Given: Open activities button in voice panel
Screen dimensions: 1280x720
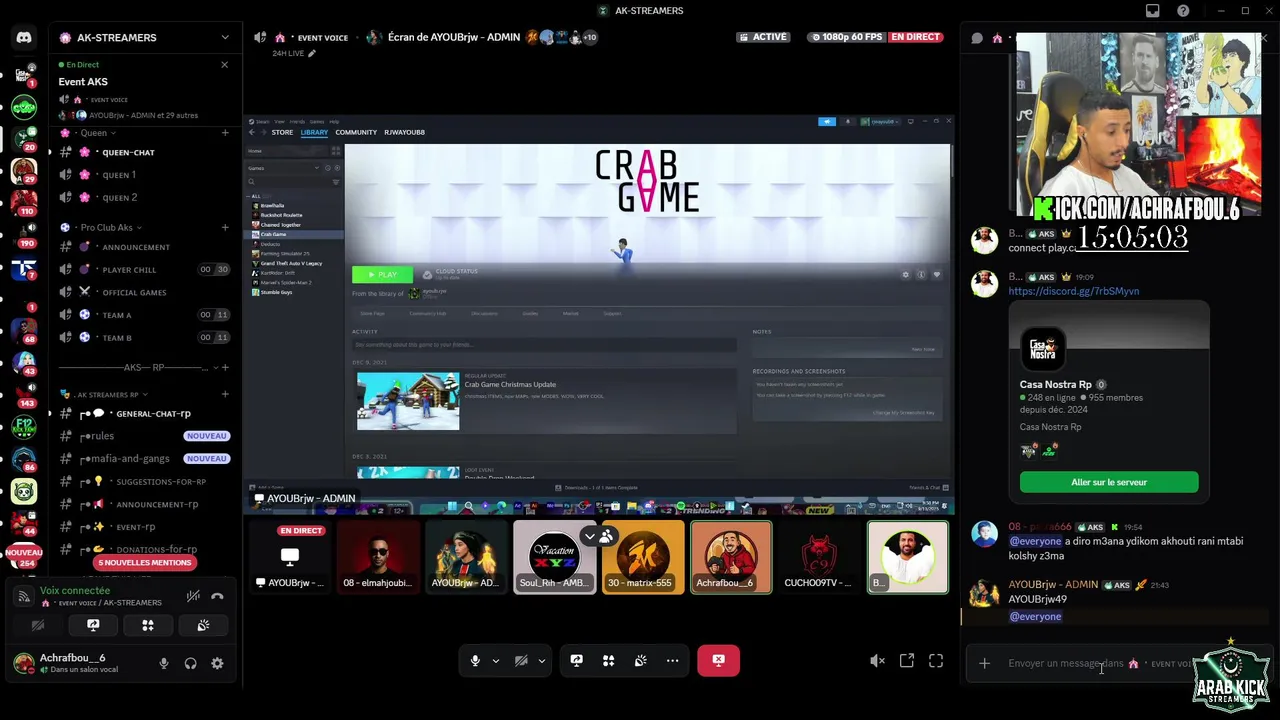Looking at the screenshot, I should point(148,625).
